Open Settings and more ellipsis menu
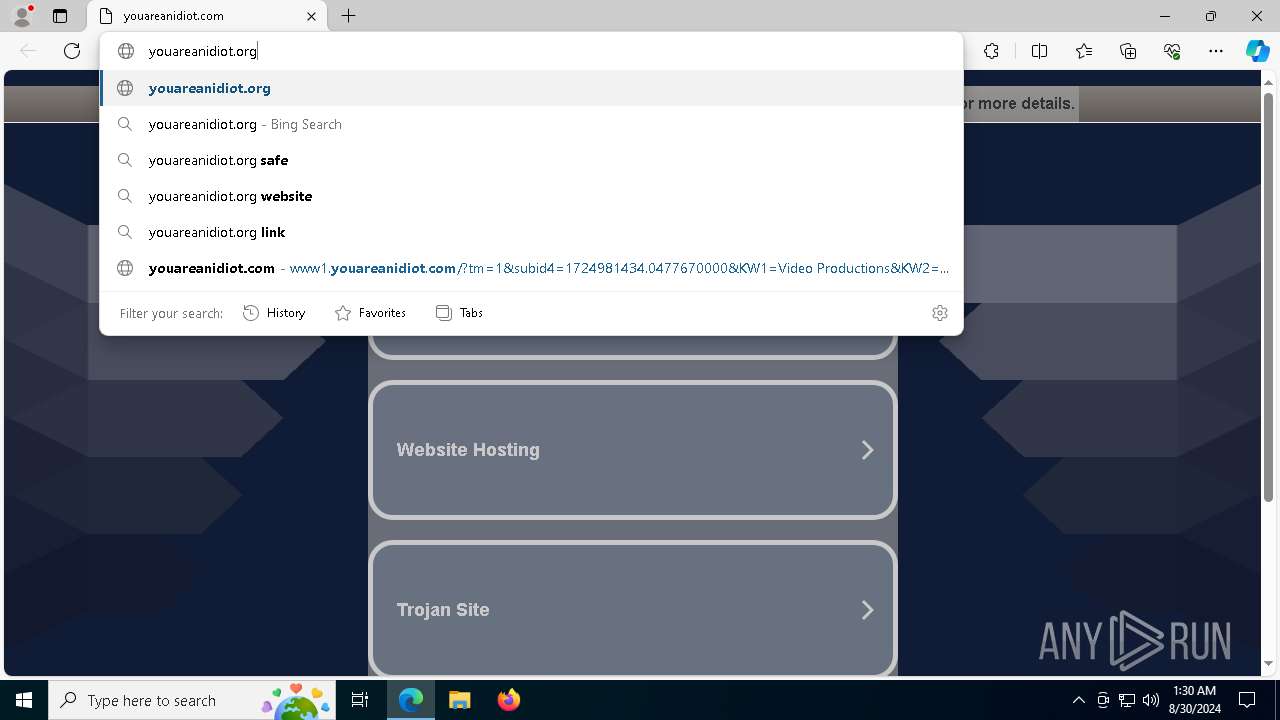The height and width of the screenshot is (720, 1280). click(x=1216, y=51)
